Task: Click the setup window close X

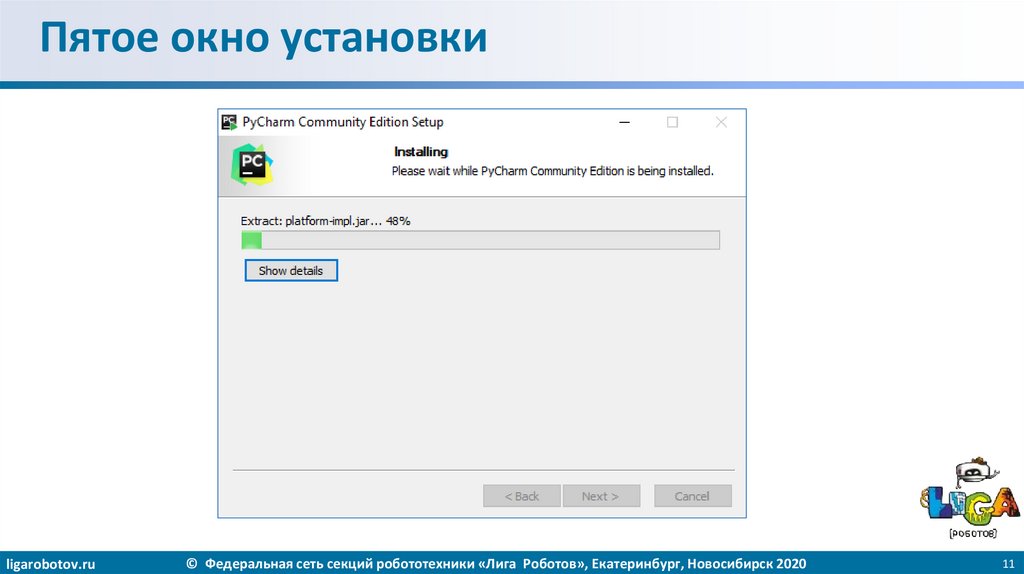Action: (721, 122)
